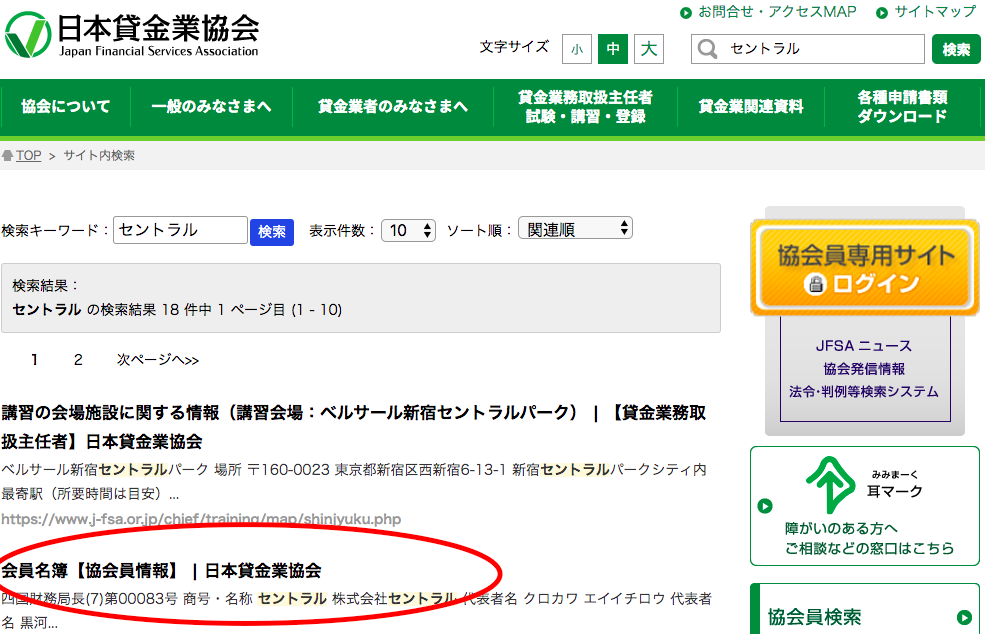Image resolution: width=985 pixels, height=634 pixels.
Task: Click the Japan Financial Services Association logo
Action: tap(131, 35)
